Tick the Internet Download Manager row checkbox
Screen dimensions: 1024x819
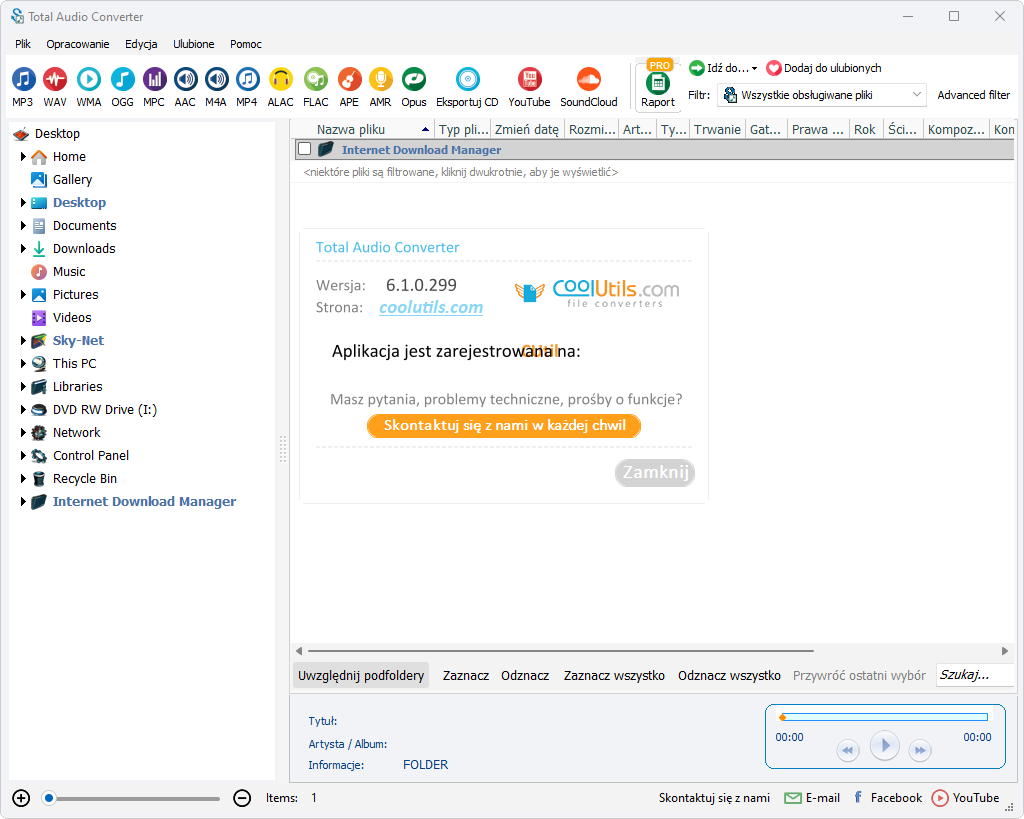(304, 149)
